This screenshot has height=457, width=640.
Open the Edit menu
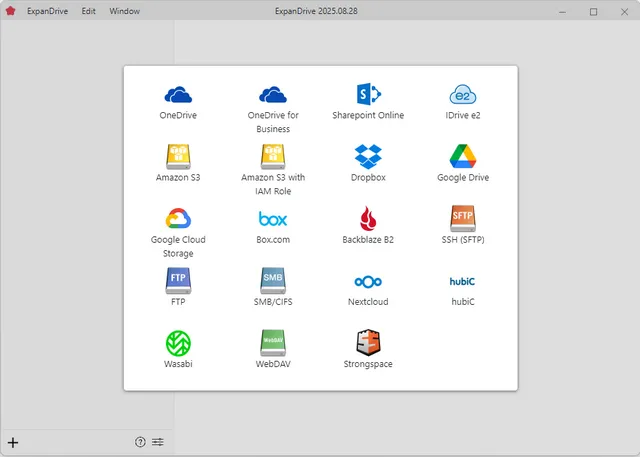pos(89,11)
